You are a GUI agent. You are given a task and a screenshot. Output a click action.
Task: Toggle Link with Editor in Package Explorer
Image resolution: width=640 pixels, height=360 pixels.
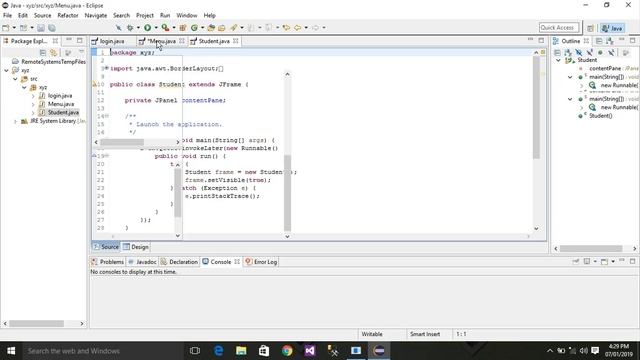[x=53, y=53]
